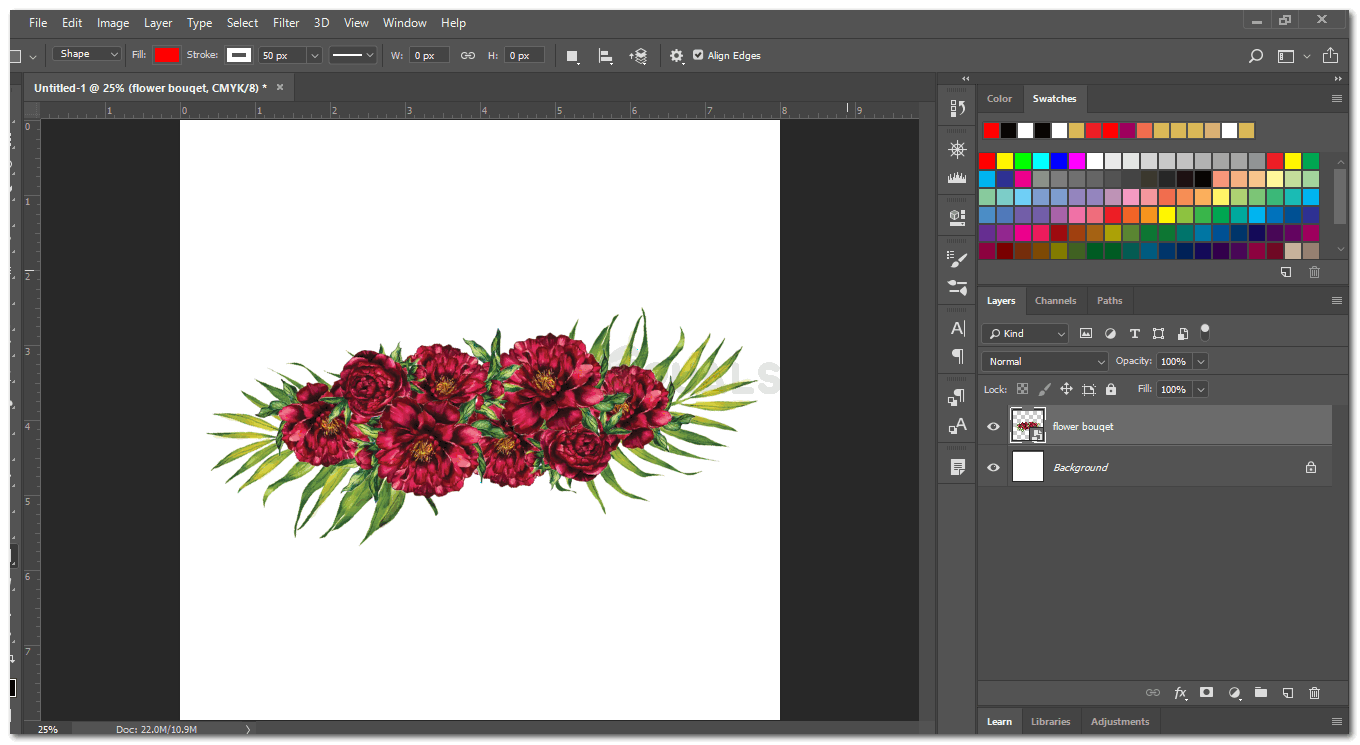Create a new group folder icon
Viewport: 1360px width, 745px height.
pyautogui.click(x=1261, y=692)
